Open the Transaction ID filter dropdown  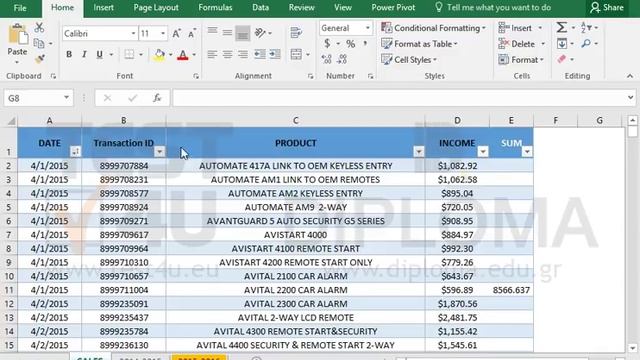point(160,152)
